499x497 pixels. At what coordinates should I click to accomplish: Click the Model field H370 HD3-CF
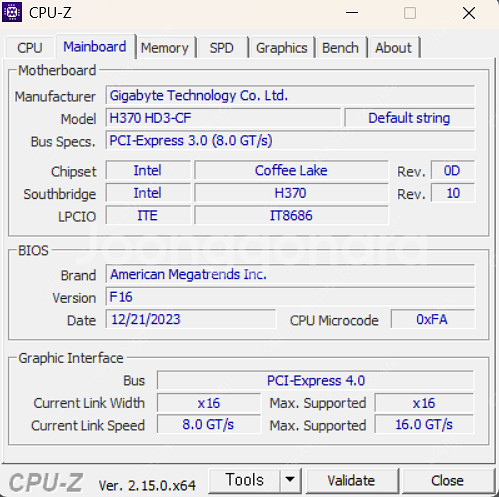(x=223, y=118)
